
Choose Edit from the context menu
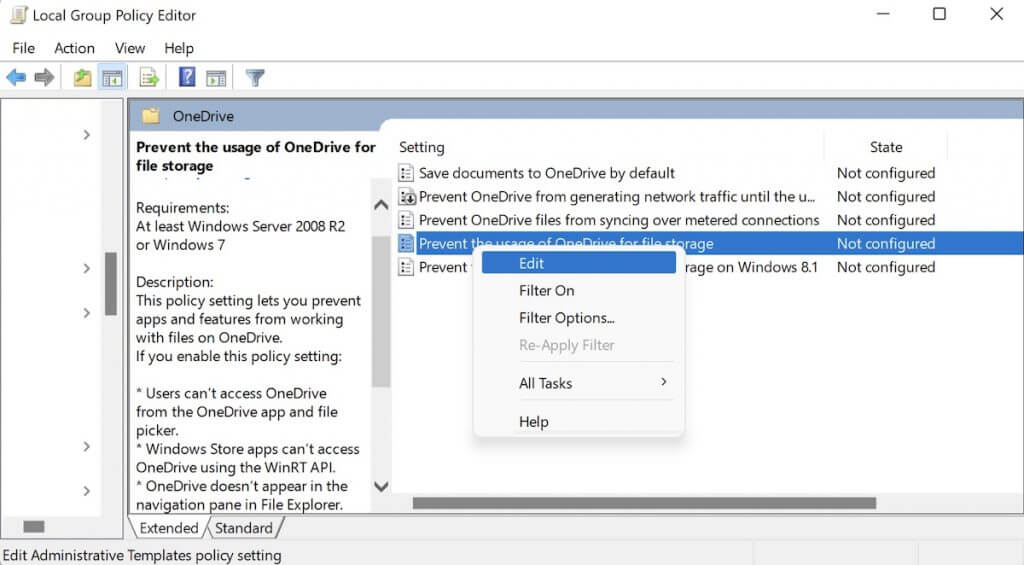point(579,263)
